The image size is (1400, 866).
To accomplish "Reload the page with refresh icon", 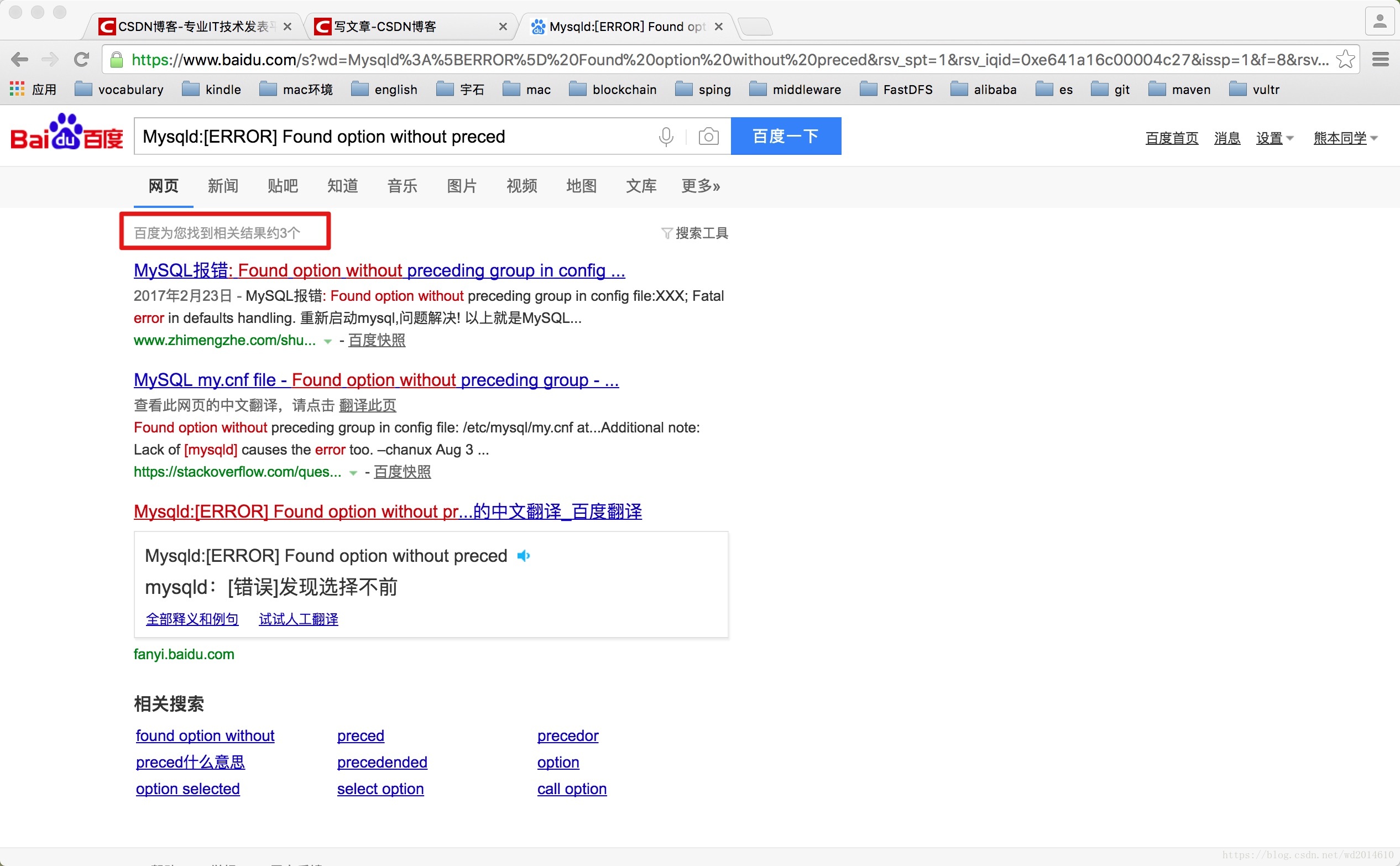I will tap(82, 59).
